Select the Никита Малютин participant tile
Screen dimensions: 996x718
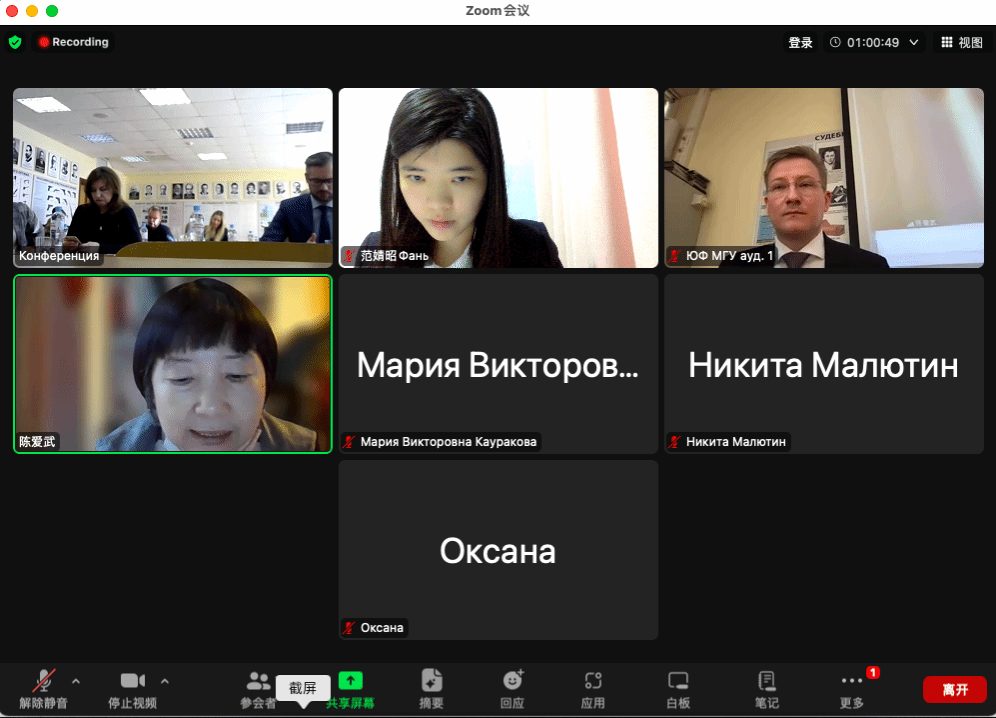point(823,364)
